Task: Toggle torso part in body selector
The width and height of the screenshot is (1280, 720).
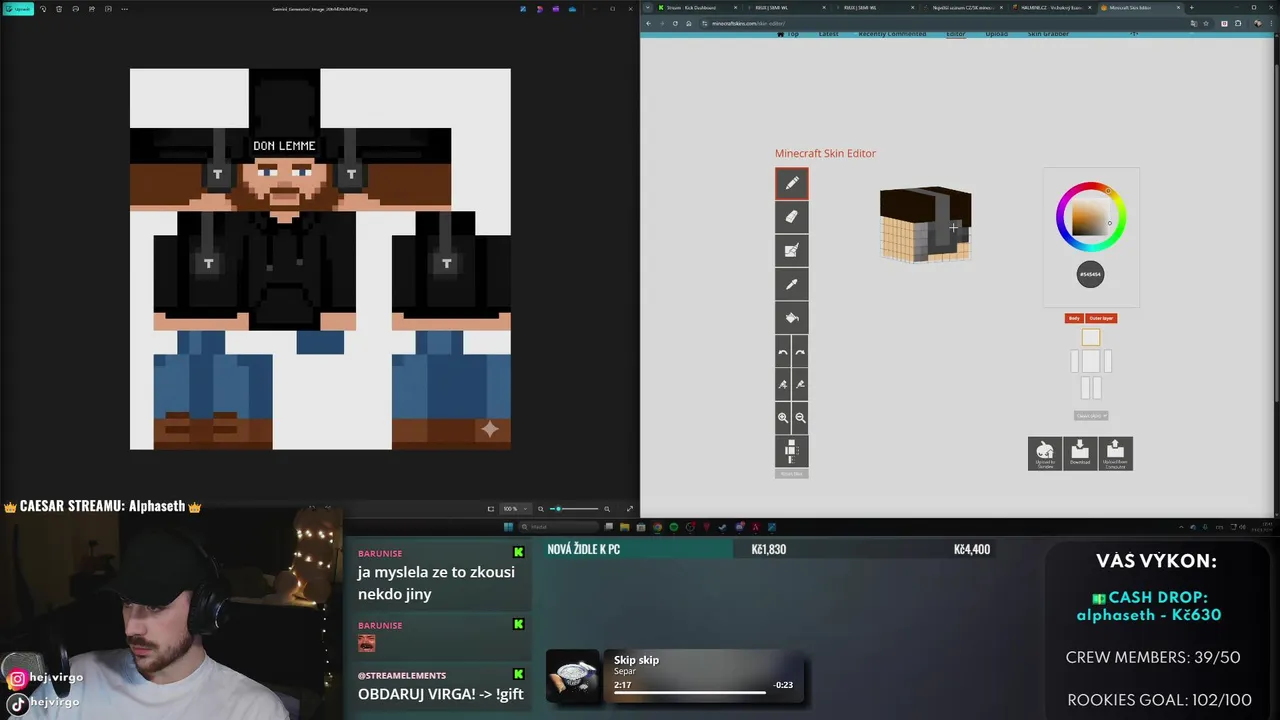Action: tap(1090, 361)
